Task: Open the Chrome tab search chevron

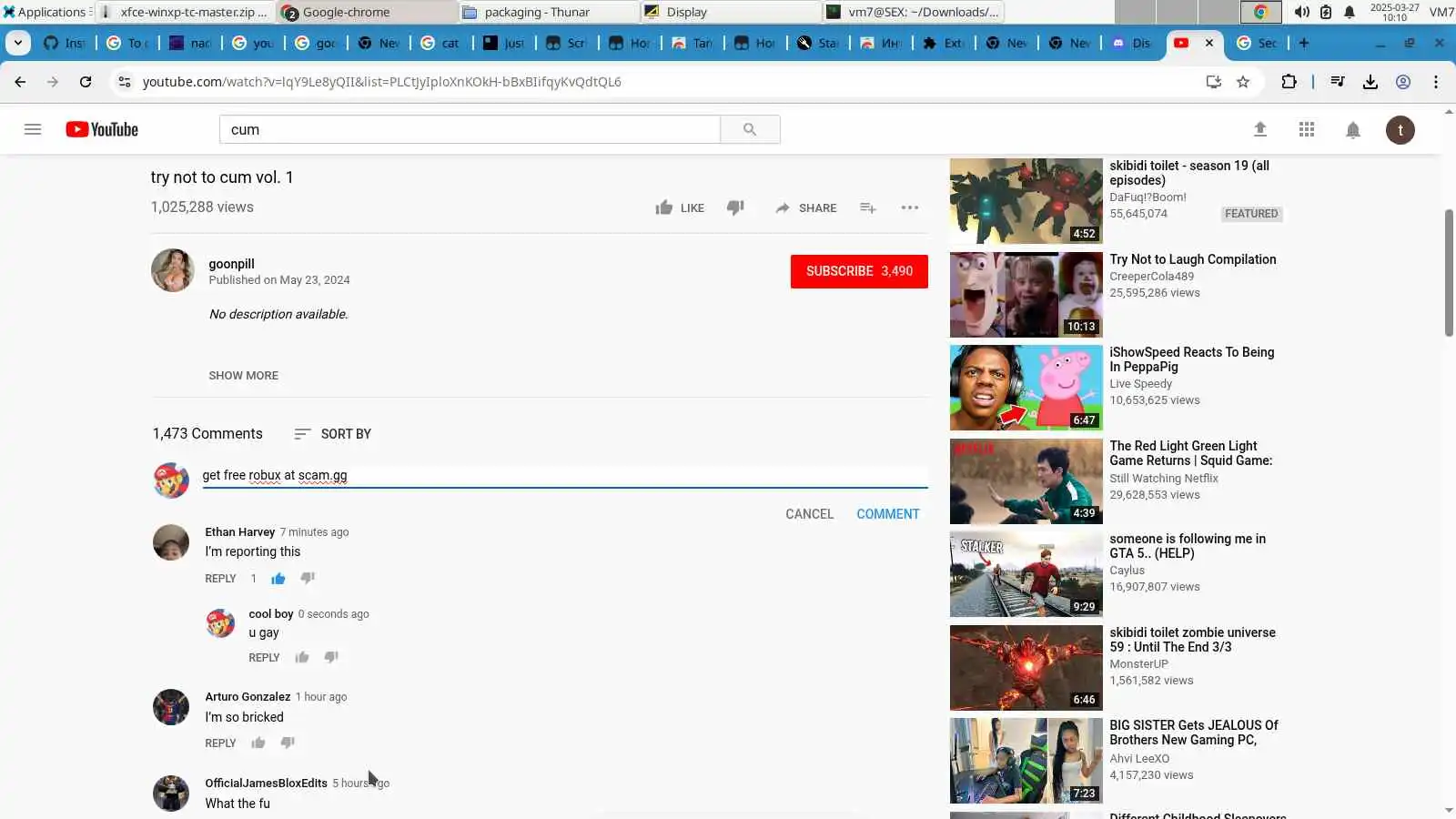Action: click(x=18, y=43)
